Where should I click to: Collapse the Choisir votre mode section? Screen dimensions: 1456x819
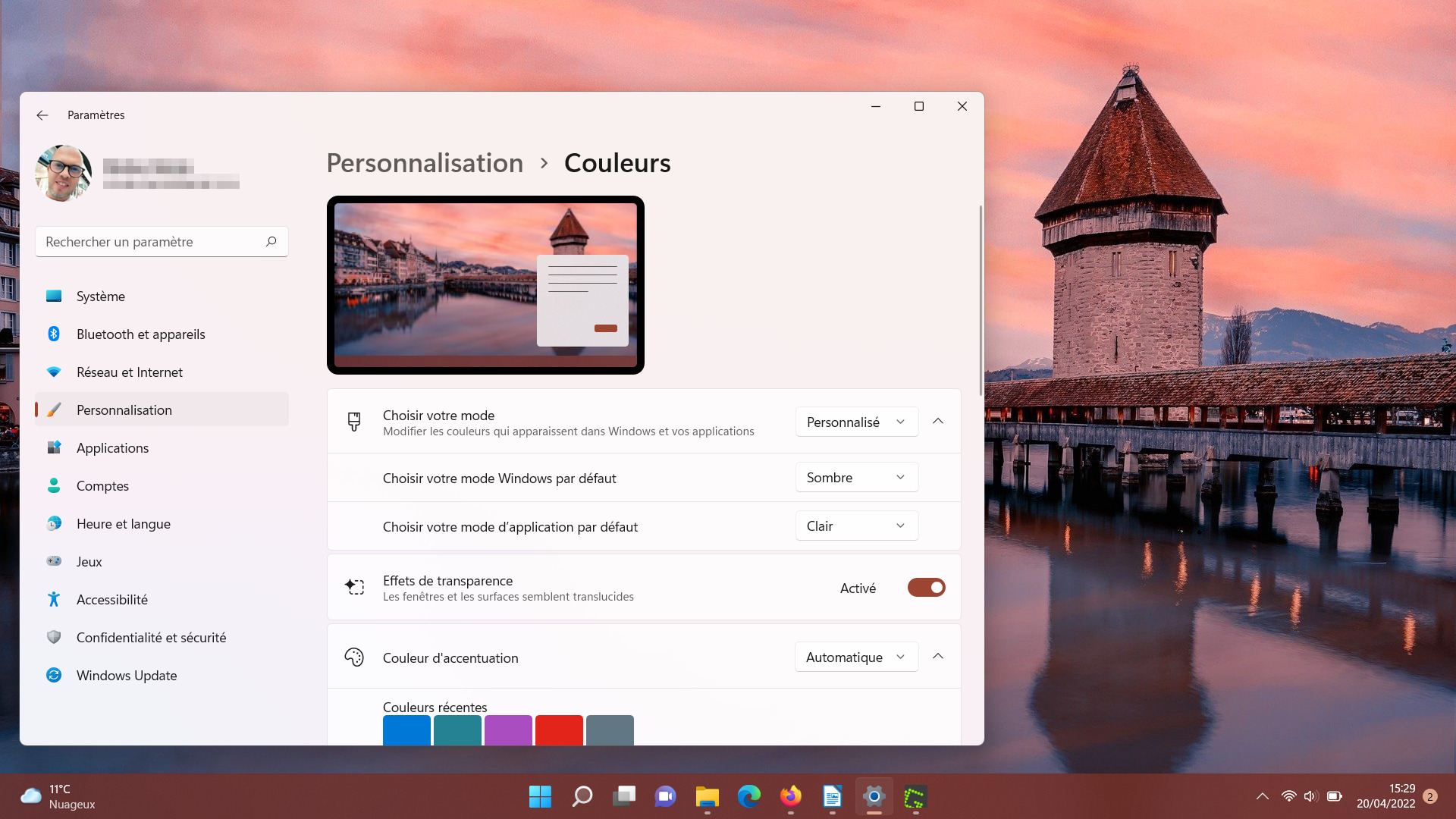tap(938, 421)
